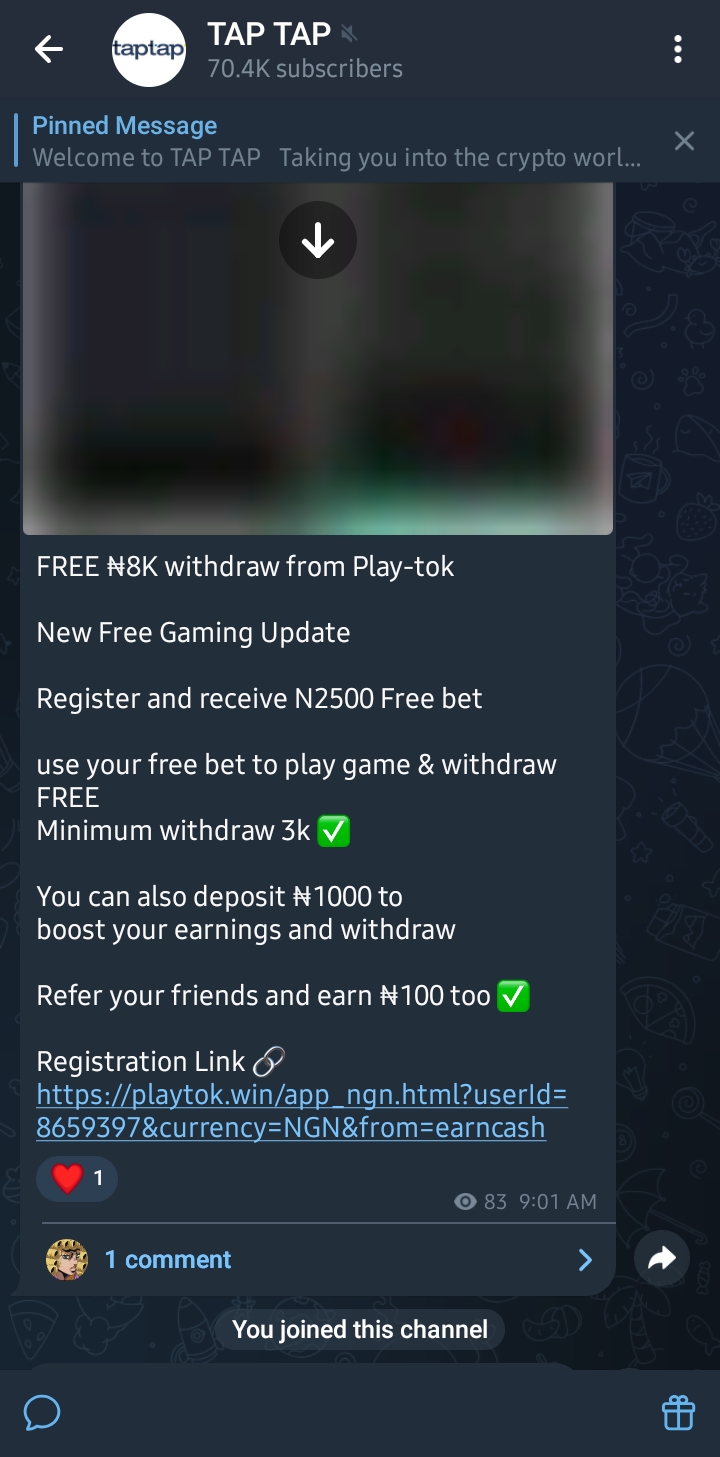
Task: Tap the commenter's avatar thumbnail
Action: [67, 1260]
